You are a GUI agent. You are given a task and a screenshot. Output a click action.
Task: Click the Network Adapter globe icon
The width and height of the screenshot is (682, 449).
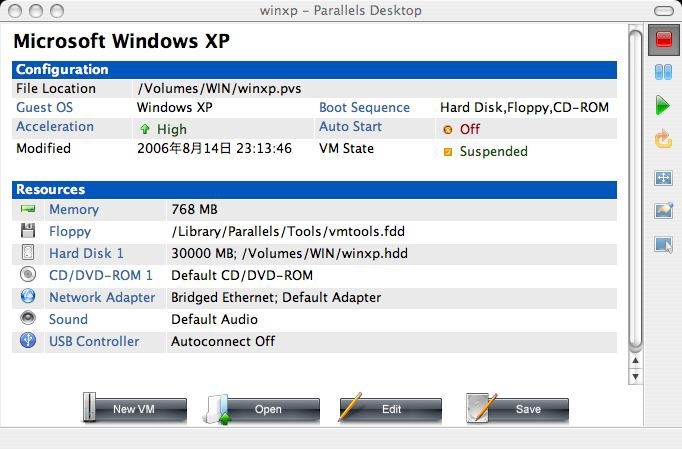pyautogui.click(x=28, y=296)
